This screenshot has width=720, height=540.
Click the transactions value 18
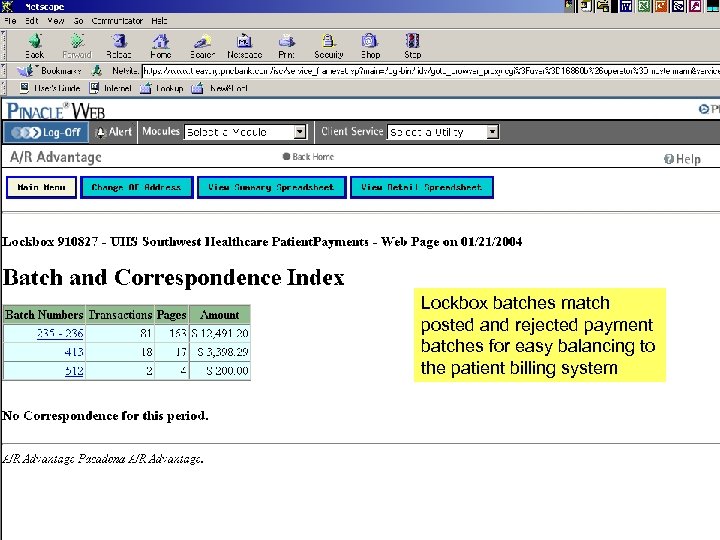(x=146, y=352)
